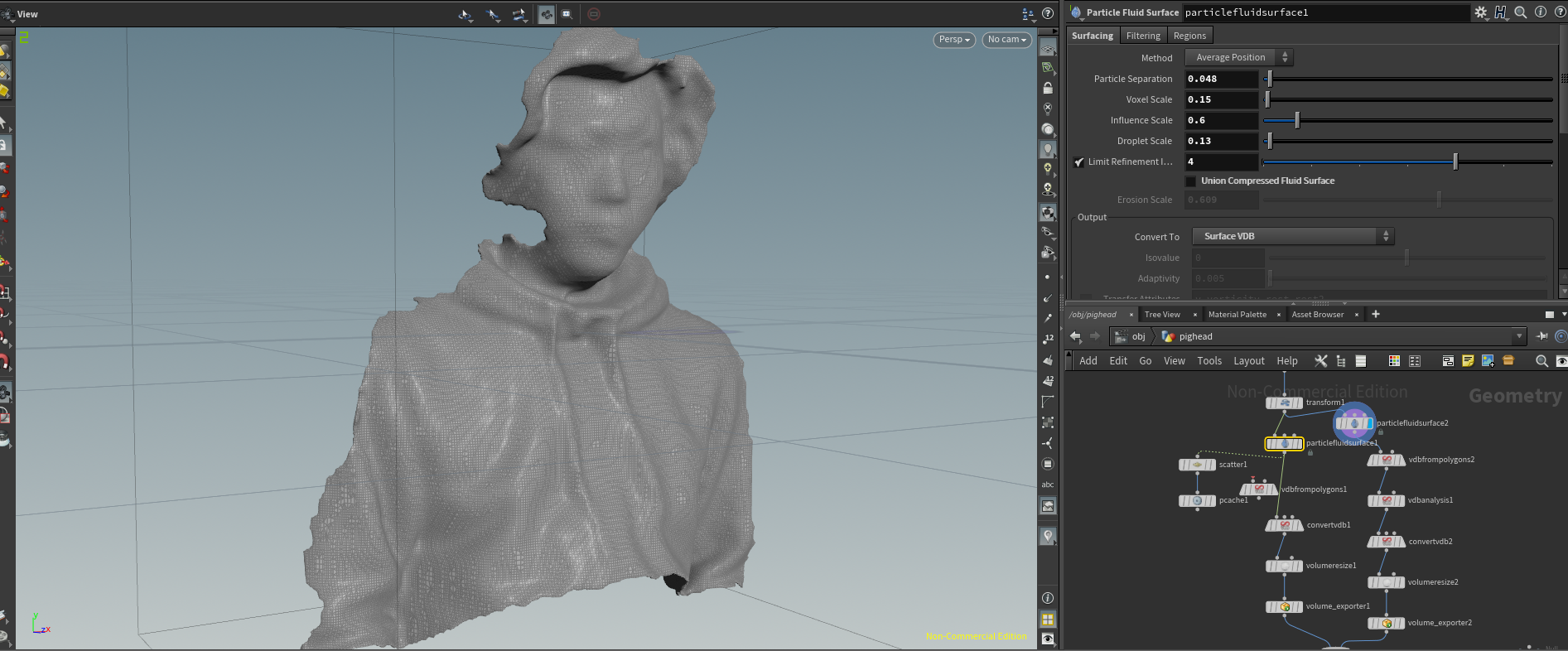1568x651 pixels.
Task: Open the Convert To Surface VDB dropdown
Action: click(1293, 236)
